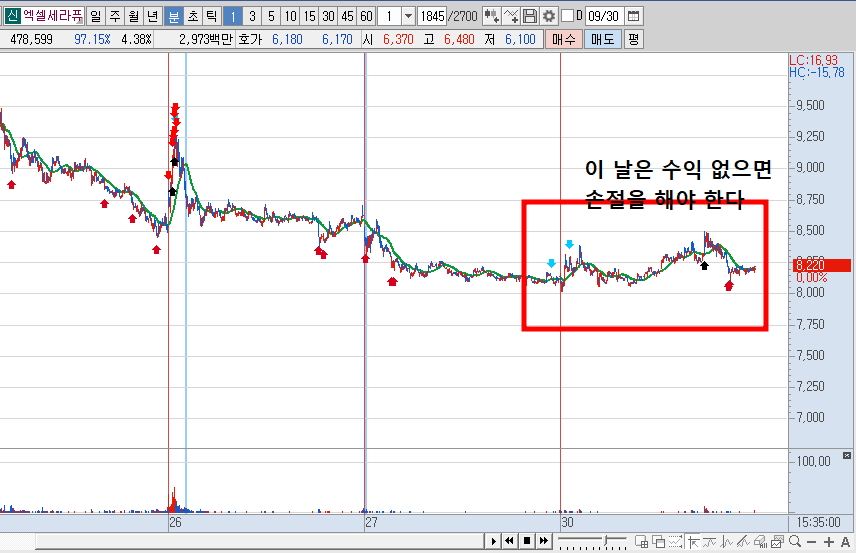Click the 엑셀세라퓨 stock name field
The width and height of the screenshot is (856, 553).
coord(53,16)
